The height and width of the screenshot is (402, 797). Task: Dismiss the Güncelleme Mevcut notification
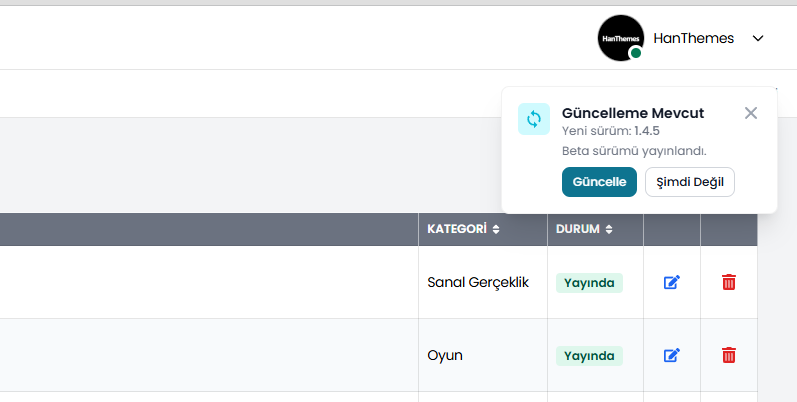[x=751, y=113]
